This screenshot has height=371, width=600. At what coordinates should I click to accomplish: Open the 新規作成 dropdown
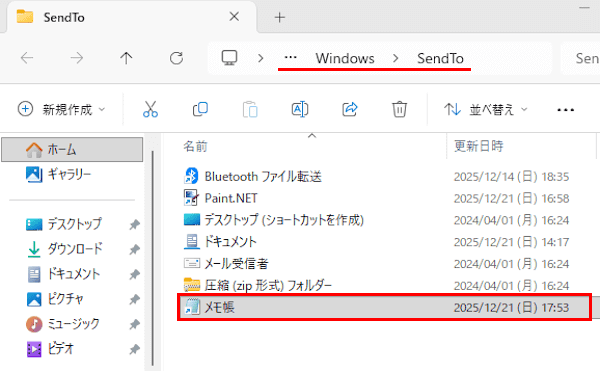pos(61,109)
